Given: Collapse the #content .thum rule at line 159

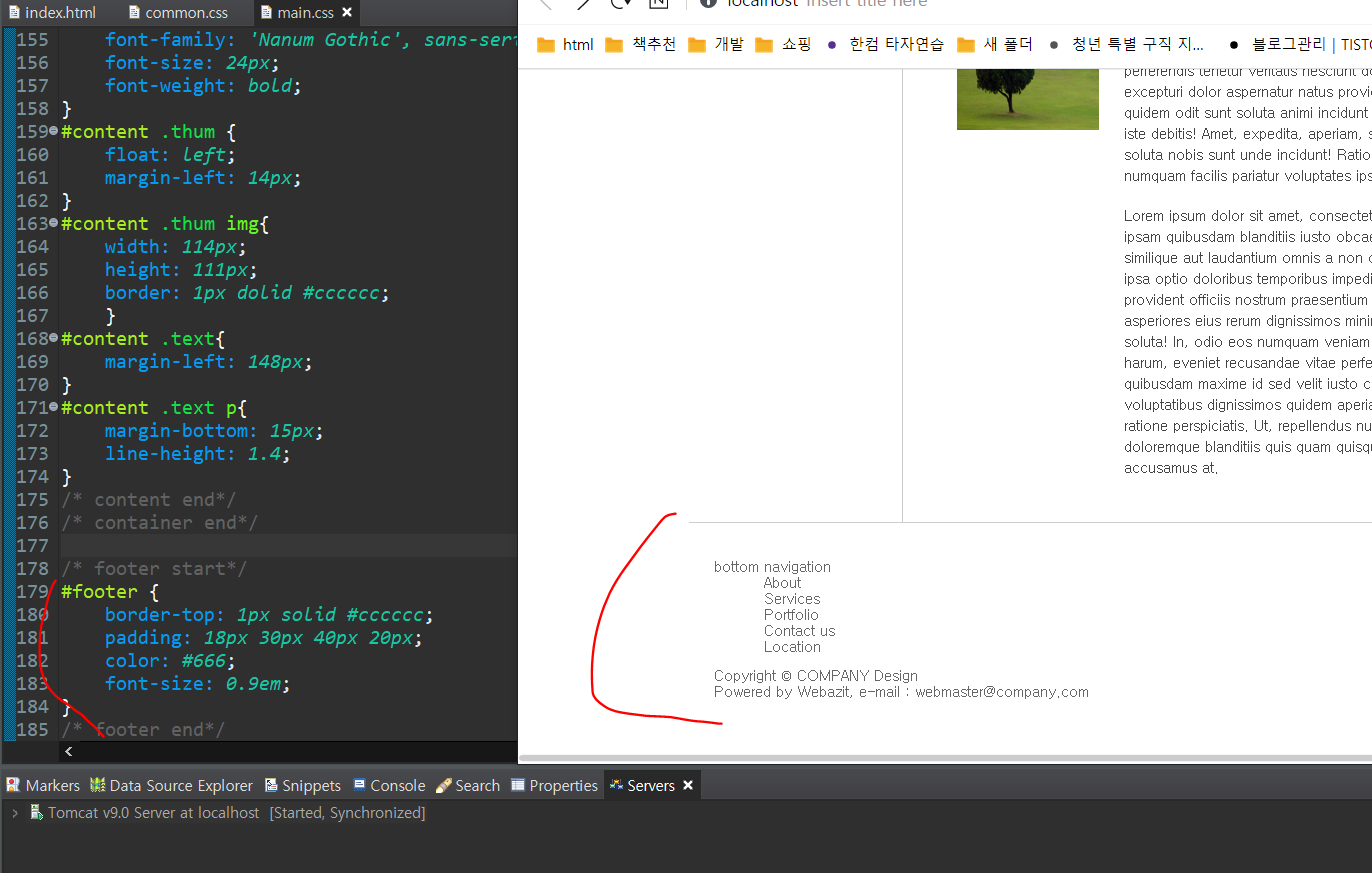Looking at the screenshot, I should pyautogui.click(x=54, y=131).
